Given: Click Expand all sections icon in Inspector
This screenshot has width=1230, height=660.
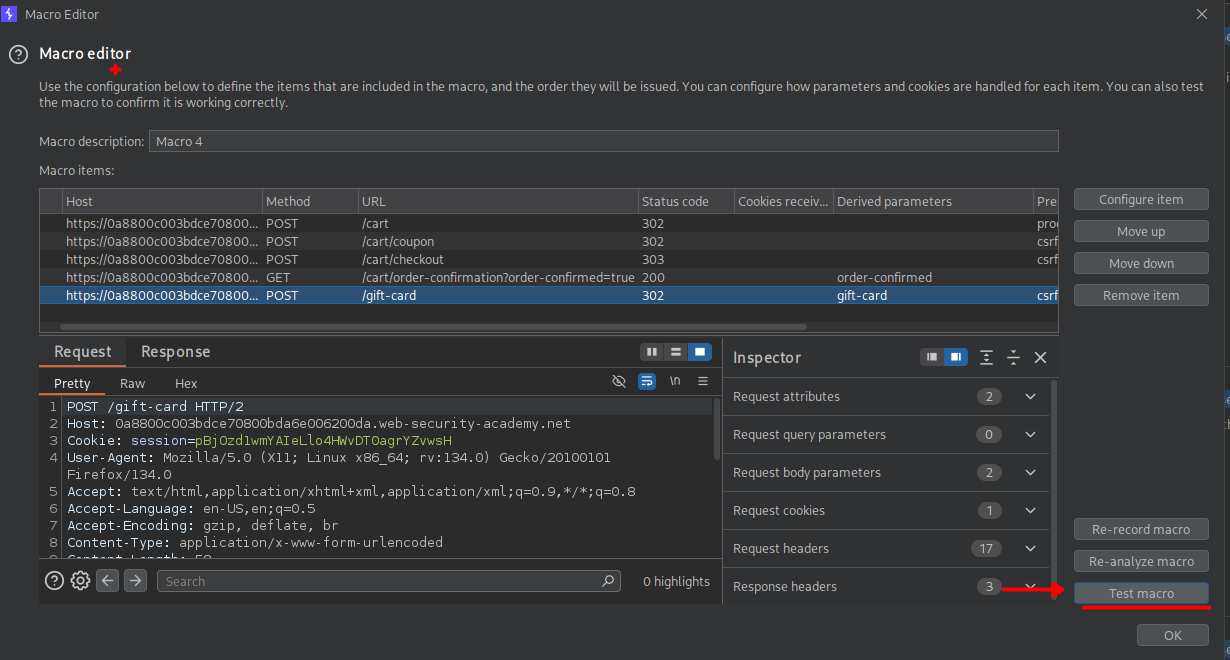Looking at the screenshot, I should (987, 357).
